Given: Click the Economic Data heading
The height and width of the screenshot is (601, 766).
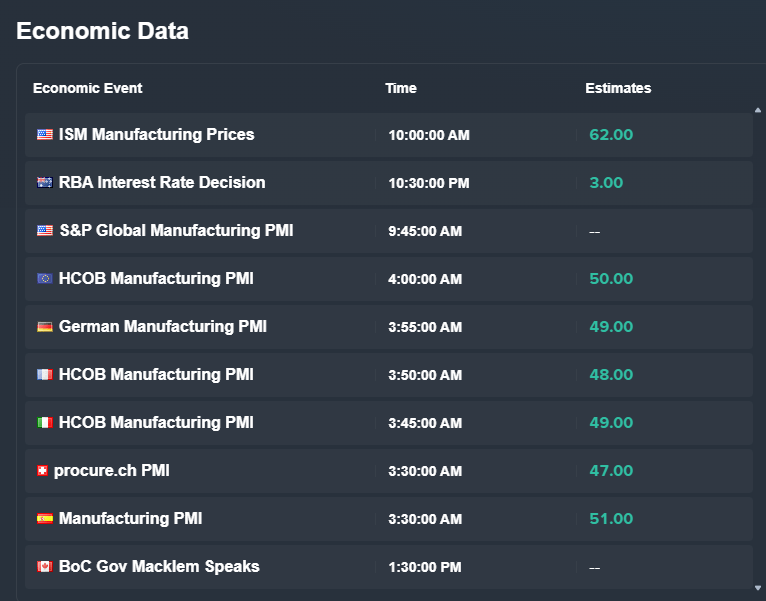Looking at the screenshot, I should tap(103, 31).
